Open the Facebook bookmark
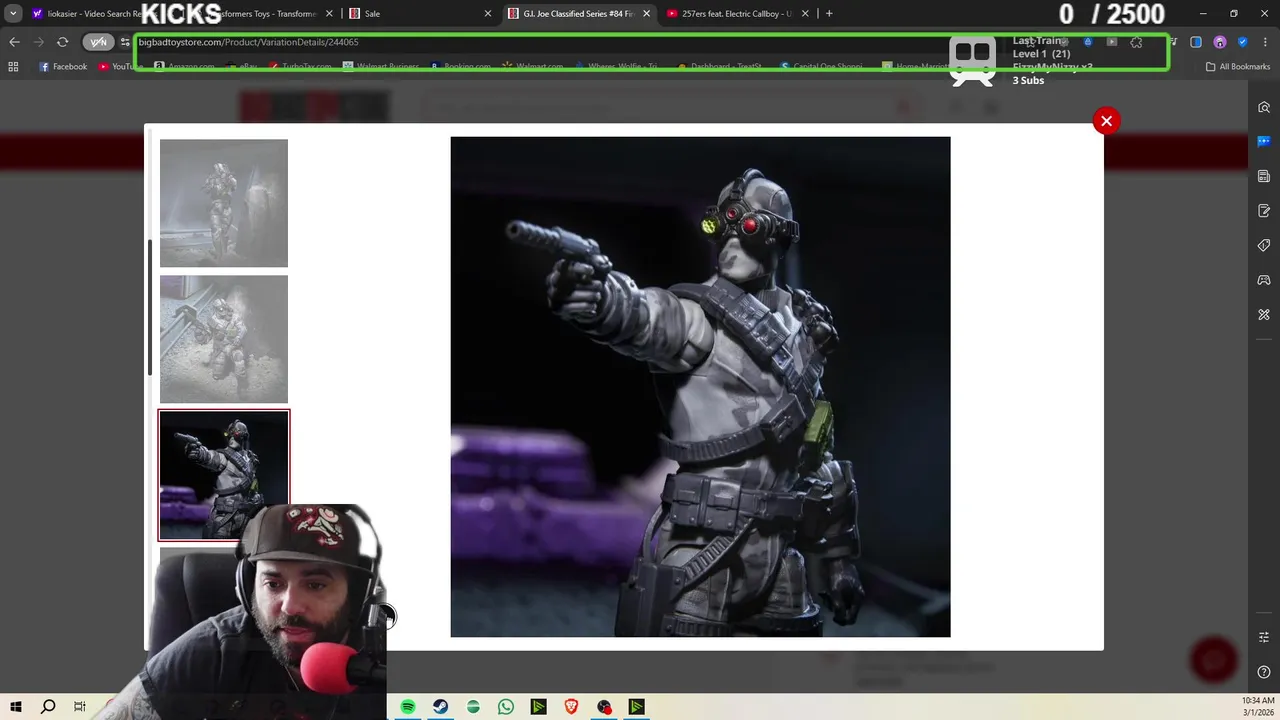Viewport: 1280px width, 720px height. (63, 67)
